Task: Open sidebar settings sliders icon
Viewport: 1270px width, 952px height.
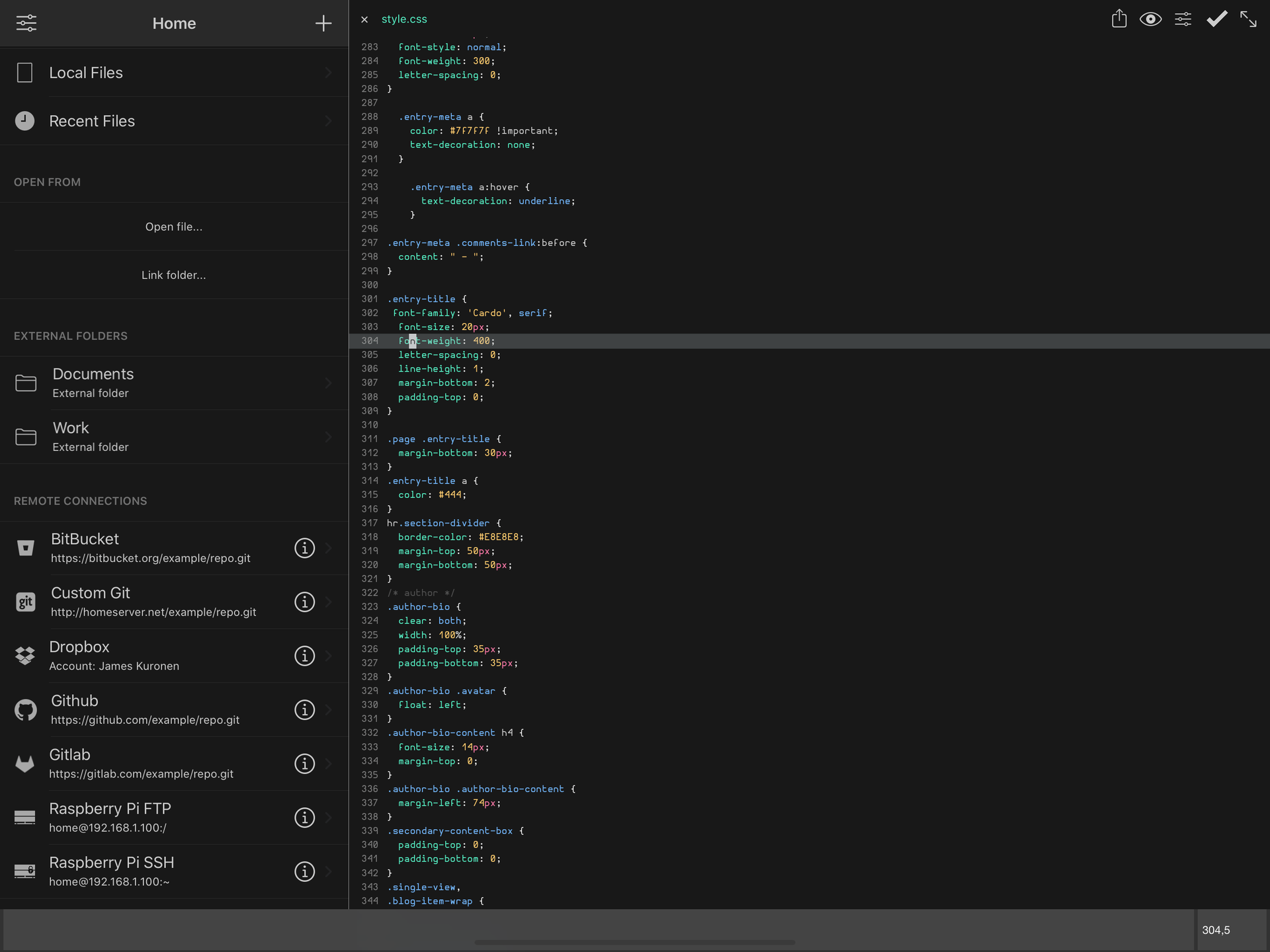Action: pos(26,23)
